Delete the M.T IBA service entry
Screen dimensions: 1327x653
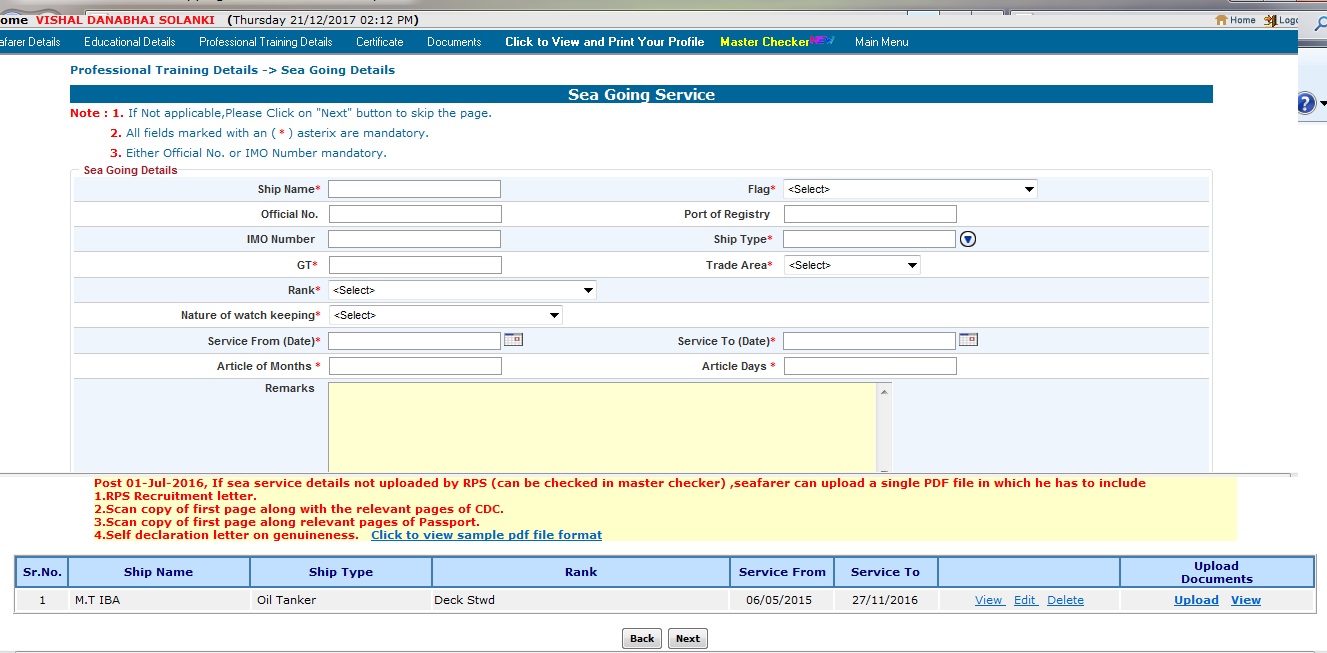tap(1065, 600)
